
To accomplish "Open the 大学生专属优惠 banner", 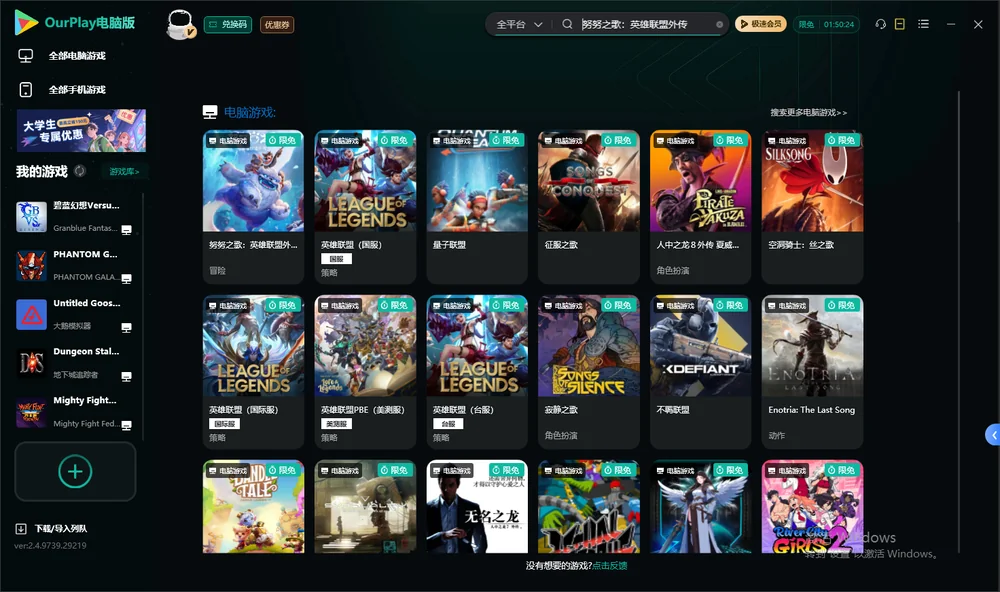I will pyautogui.click(x=82, y=131).
